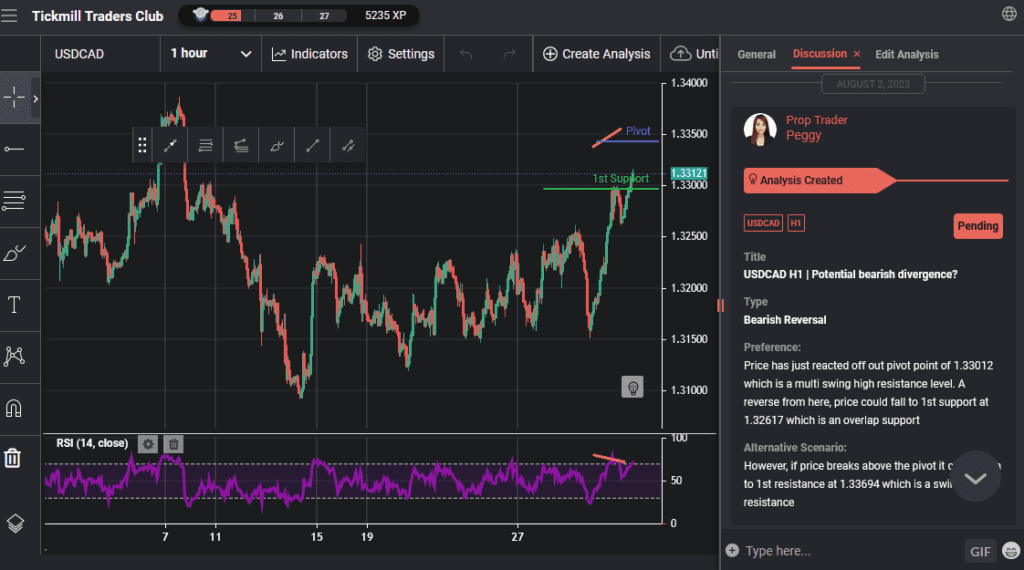Open the GIF picker

pyautogui.click(x=980, y=551)
